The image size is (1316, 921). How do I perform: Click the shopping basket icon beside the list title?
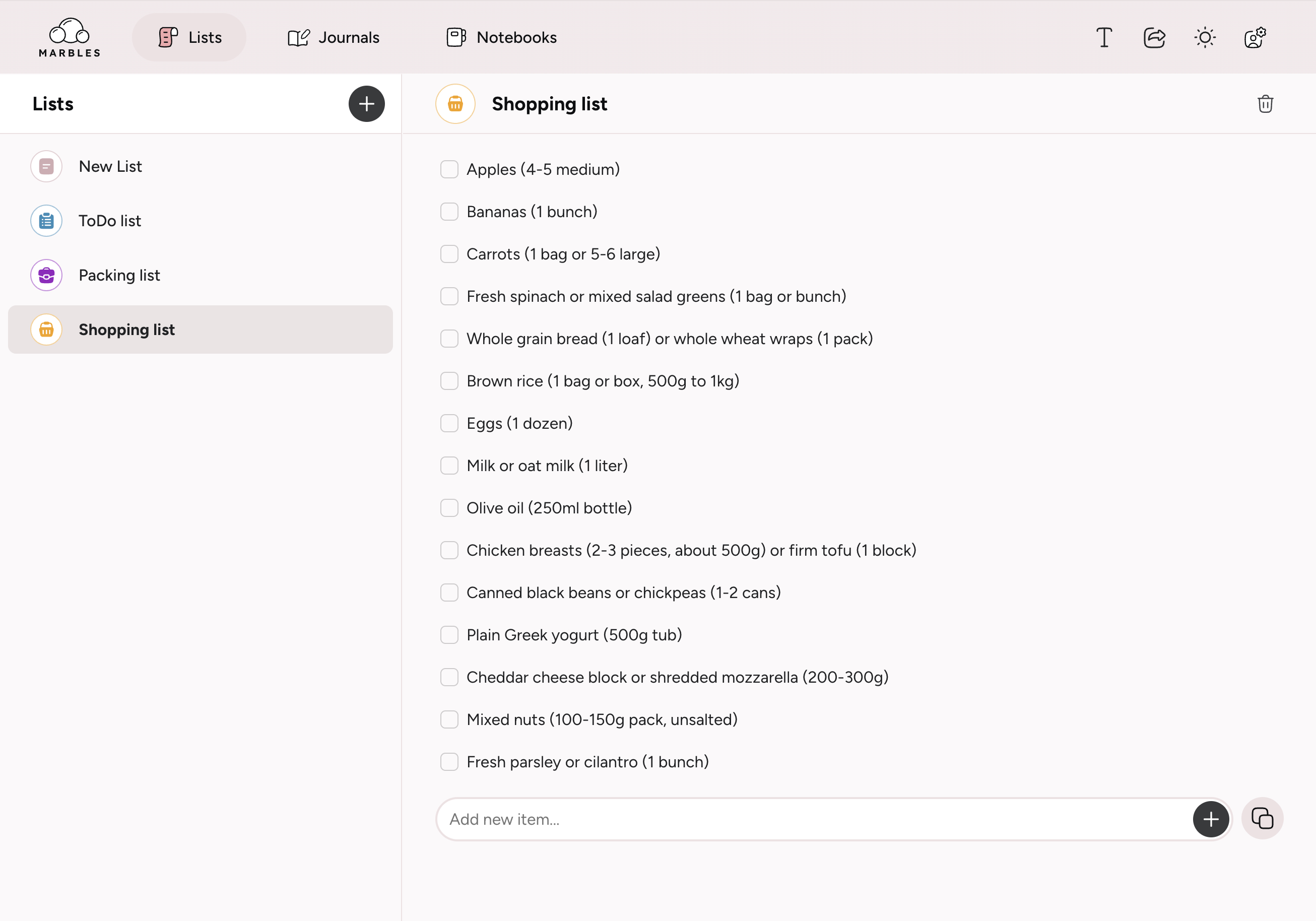454,104
